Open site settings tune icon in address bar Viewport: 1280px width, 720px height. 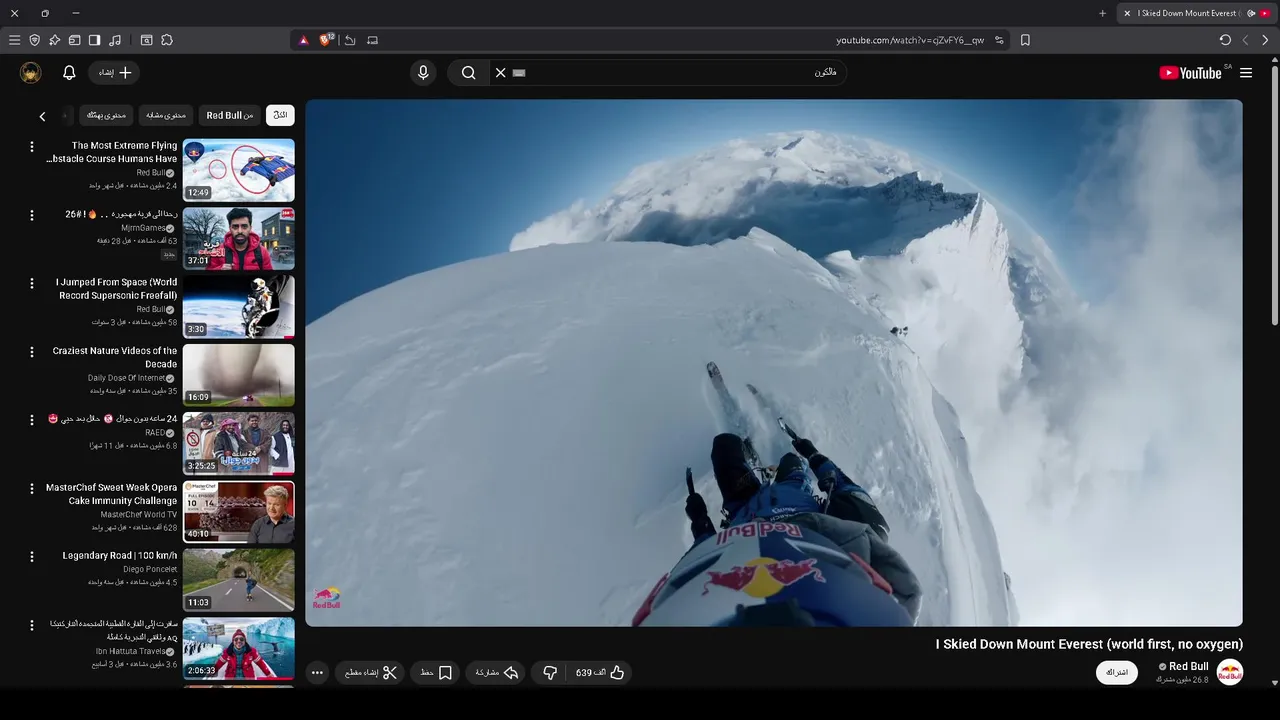click(x=999, y=40)
